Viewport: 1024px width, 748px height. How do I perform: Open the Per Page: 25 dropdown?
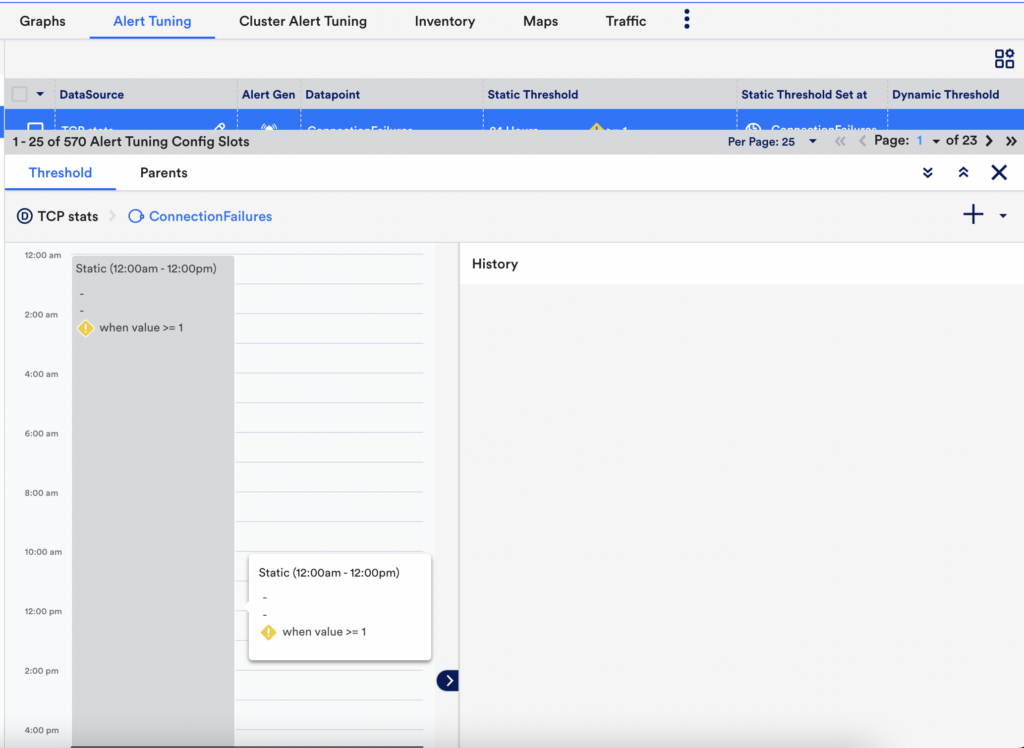pos(810,141)
